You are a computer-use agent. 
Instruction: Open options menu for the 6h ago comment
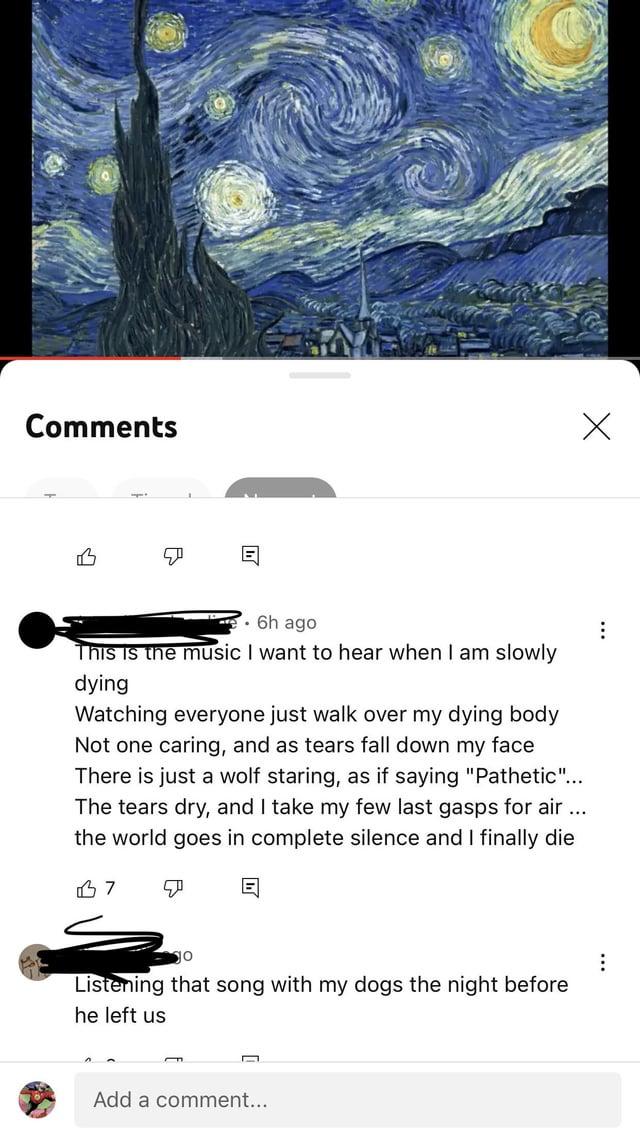[x=602, y=629]
